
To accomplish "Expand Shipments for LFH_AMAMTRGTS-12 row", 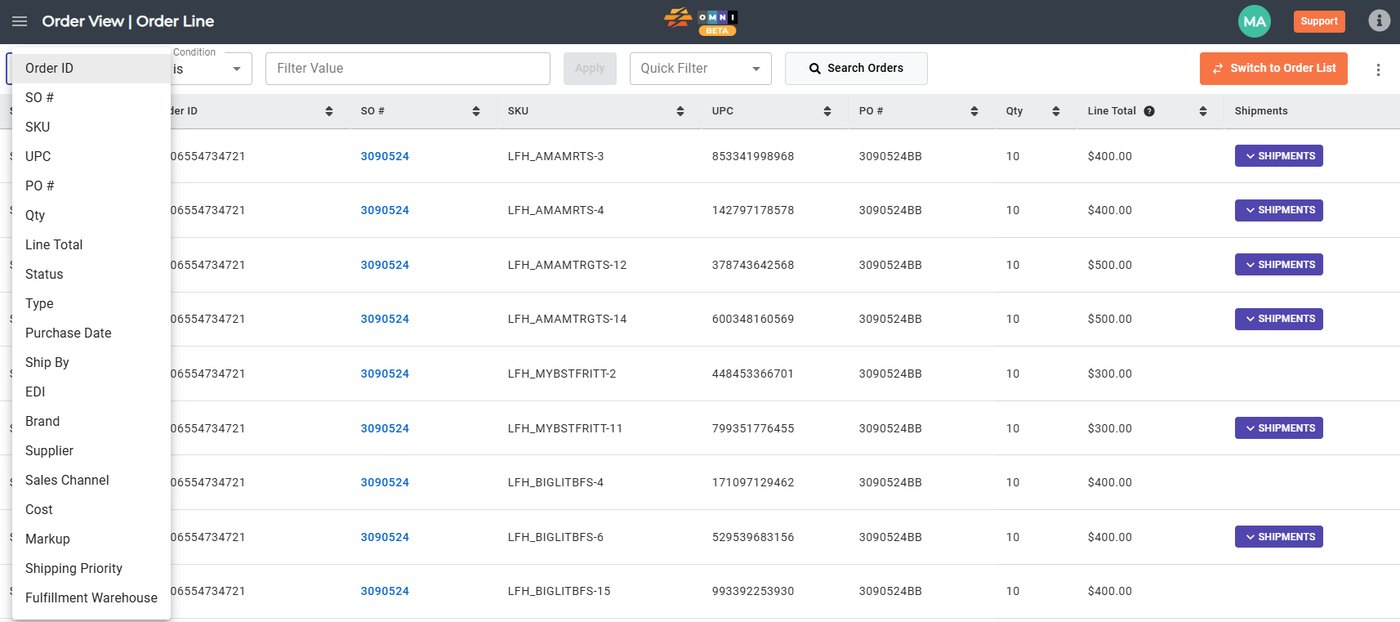I will point(1279,265).
